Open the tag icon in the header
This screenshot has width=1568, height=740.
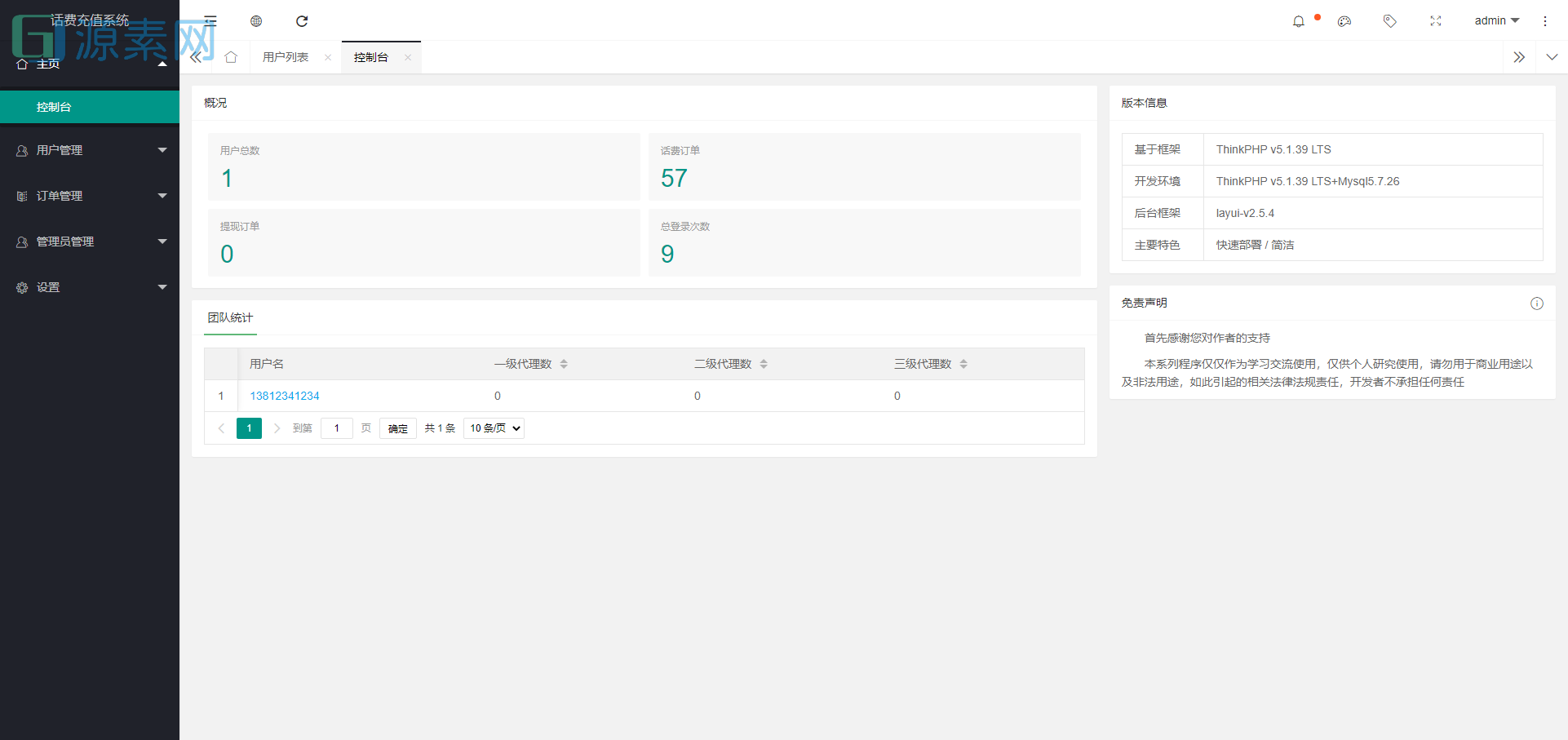(x=1389, y=21)
